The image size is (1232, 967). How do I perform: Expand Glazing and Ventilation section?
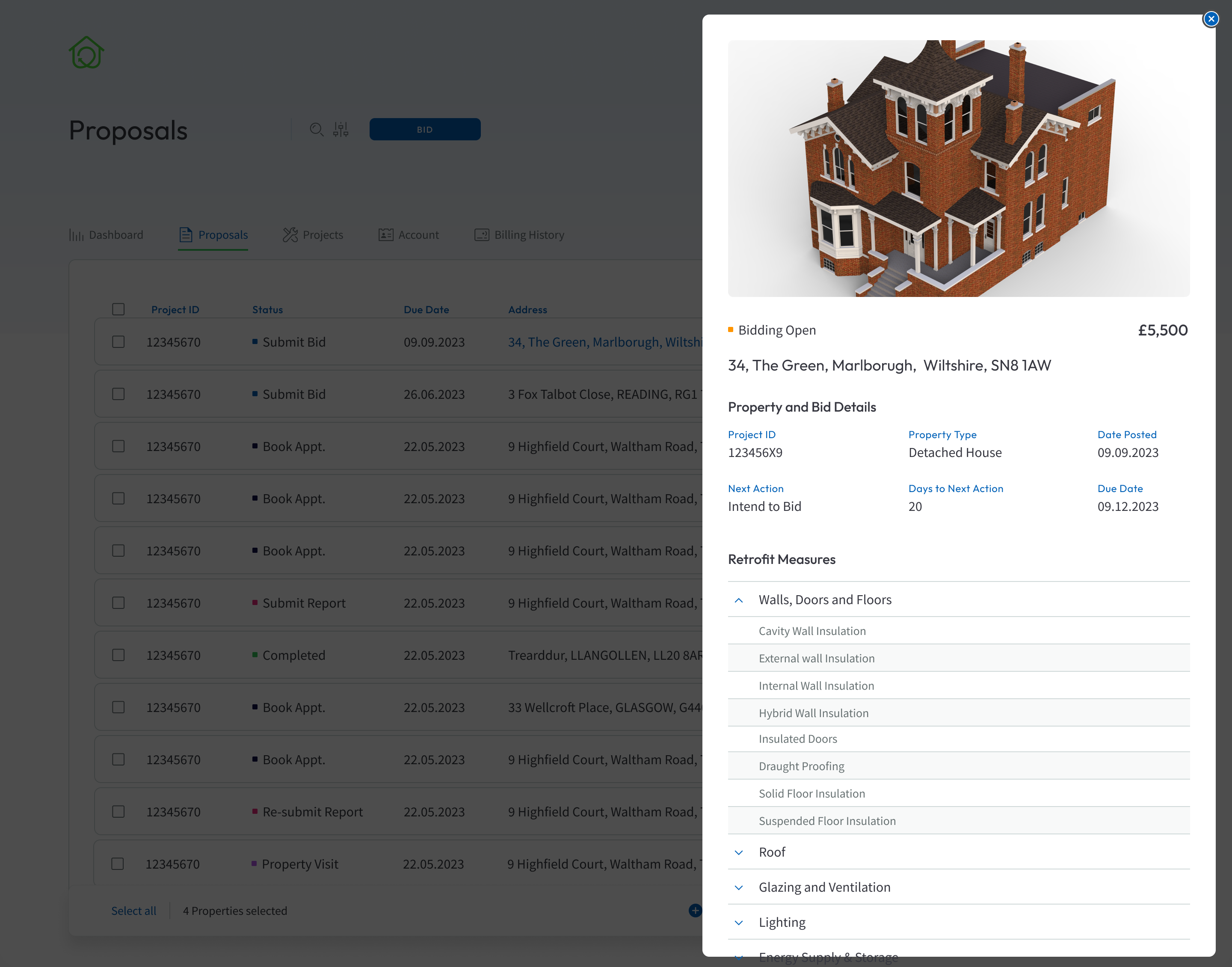pyautogui.click(x=738, y=888)
